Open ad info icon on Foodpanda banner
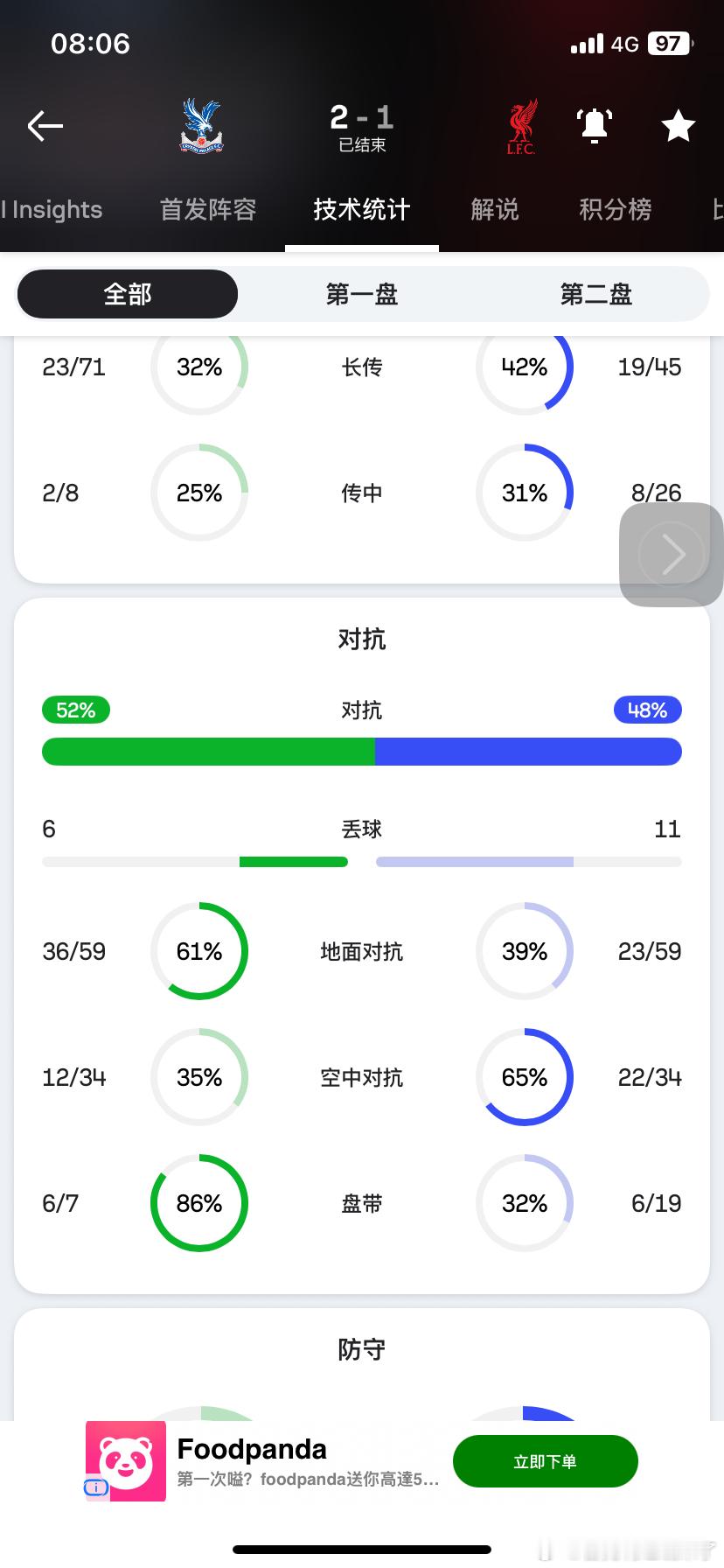 [96, 1487]
